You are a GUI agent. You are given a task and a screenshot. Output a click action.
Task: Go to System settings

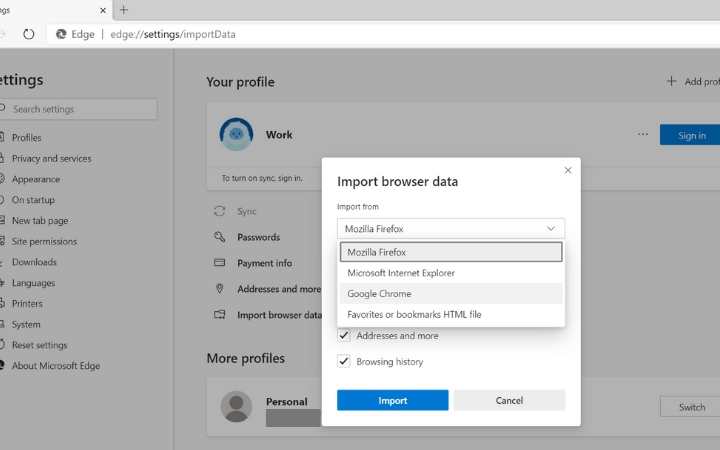[26, 324]
